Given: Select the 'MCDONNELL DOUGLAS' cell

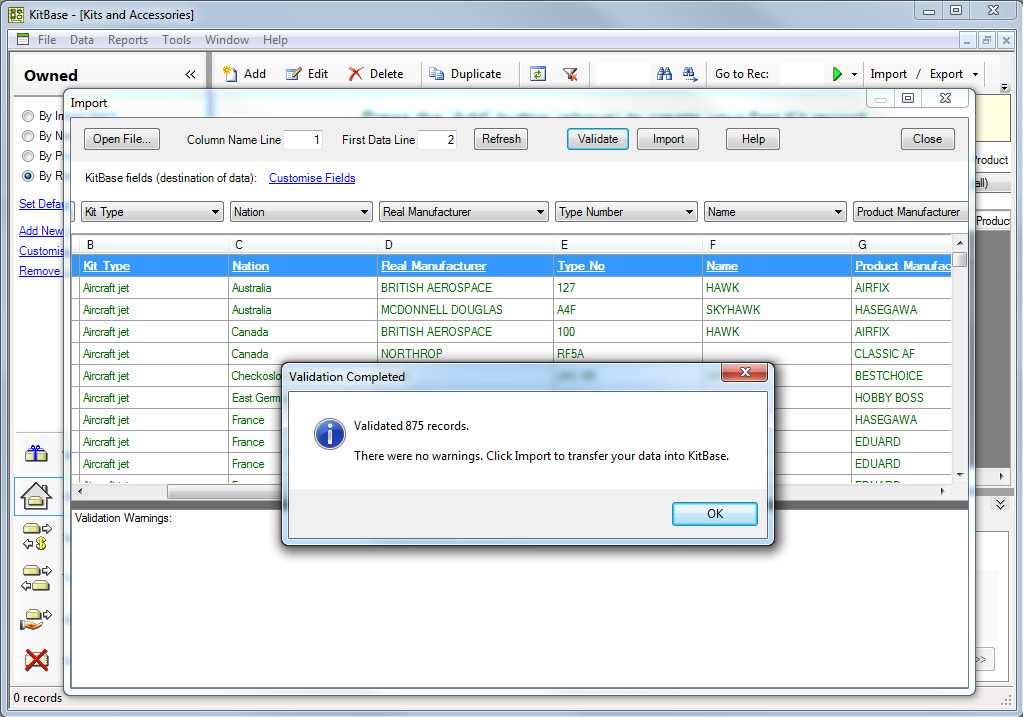Looking at the screenshot, I should point(465,310).
